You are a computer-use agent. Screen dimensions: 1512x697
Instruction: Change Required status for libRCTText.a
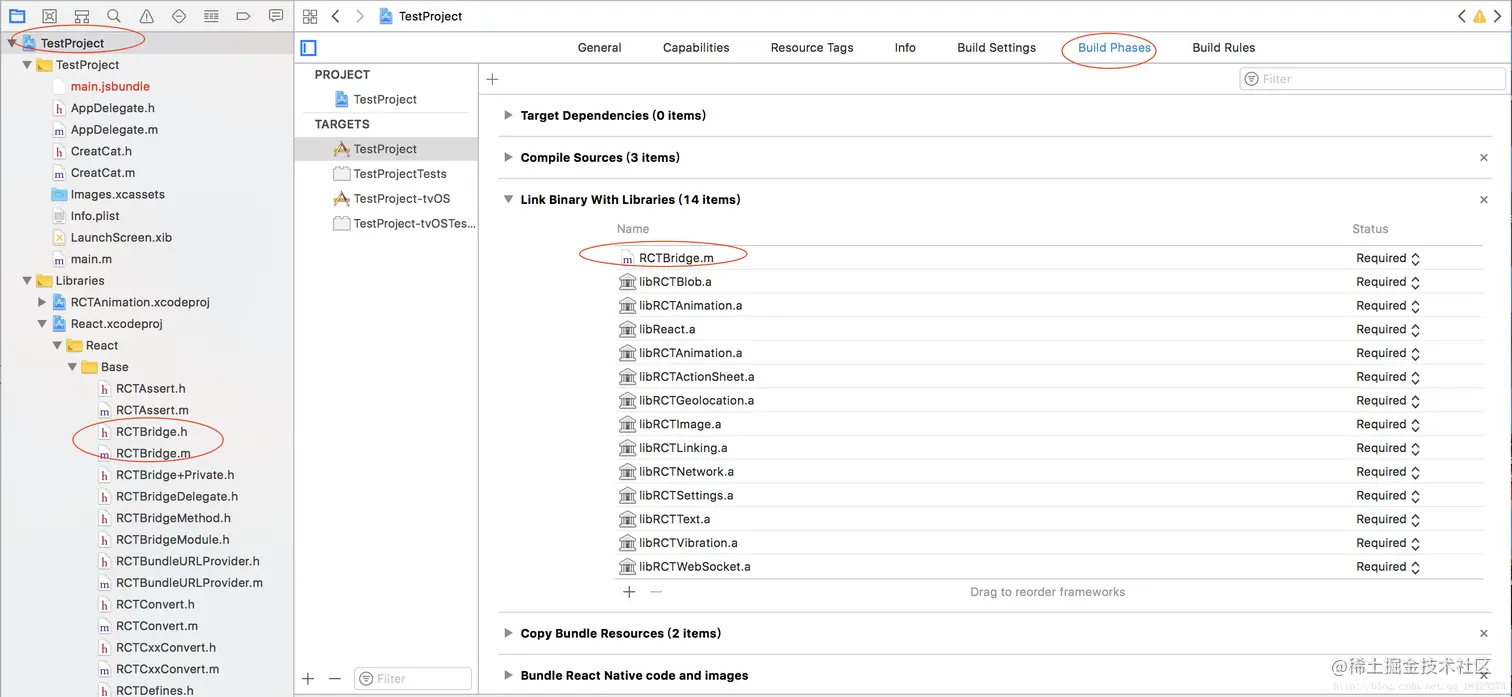pos(1388,519)
